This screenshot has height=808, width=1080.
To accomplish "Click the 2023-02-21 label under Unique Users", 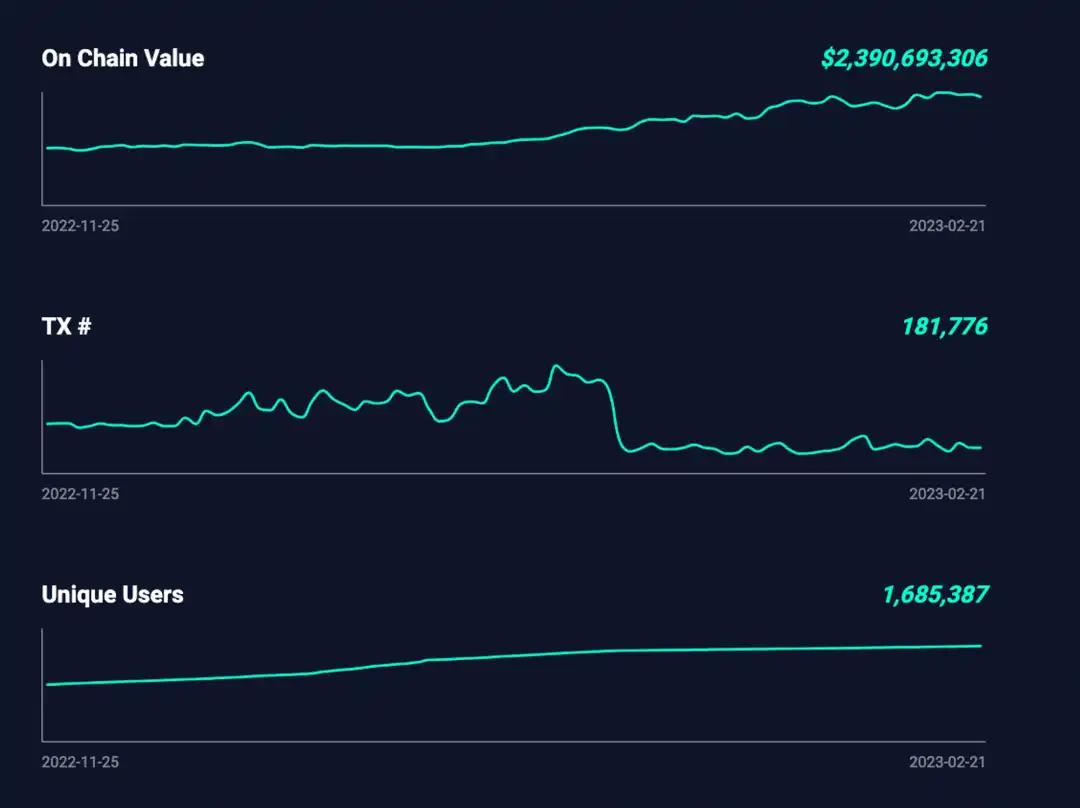I will tap(946, 762).
